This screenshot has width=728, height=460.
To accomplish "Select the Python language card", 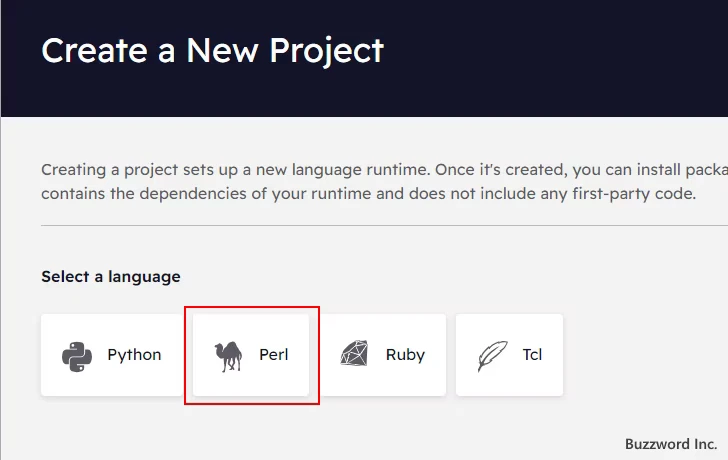I will pos(111,355).
